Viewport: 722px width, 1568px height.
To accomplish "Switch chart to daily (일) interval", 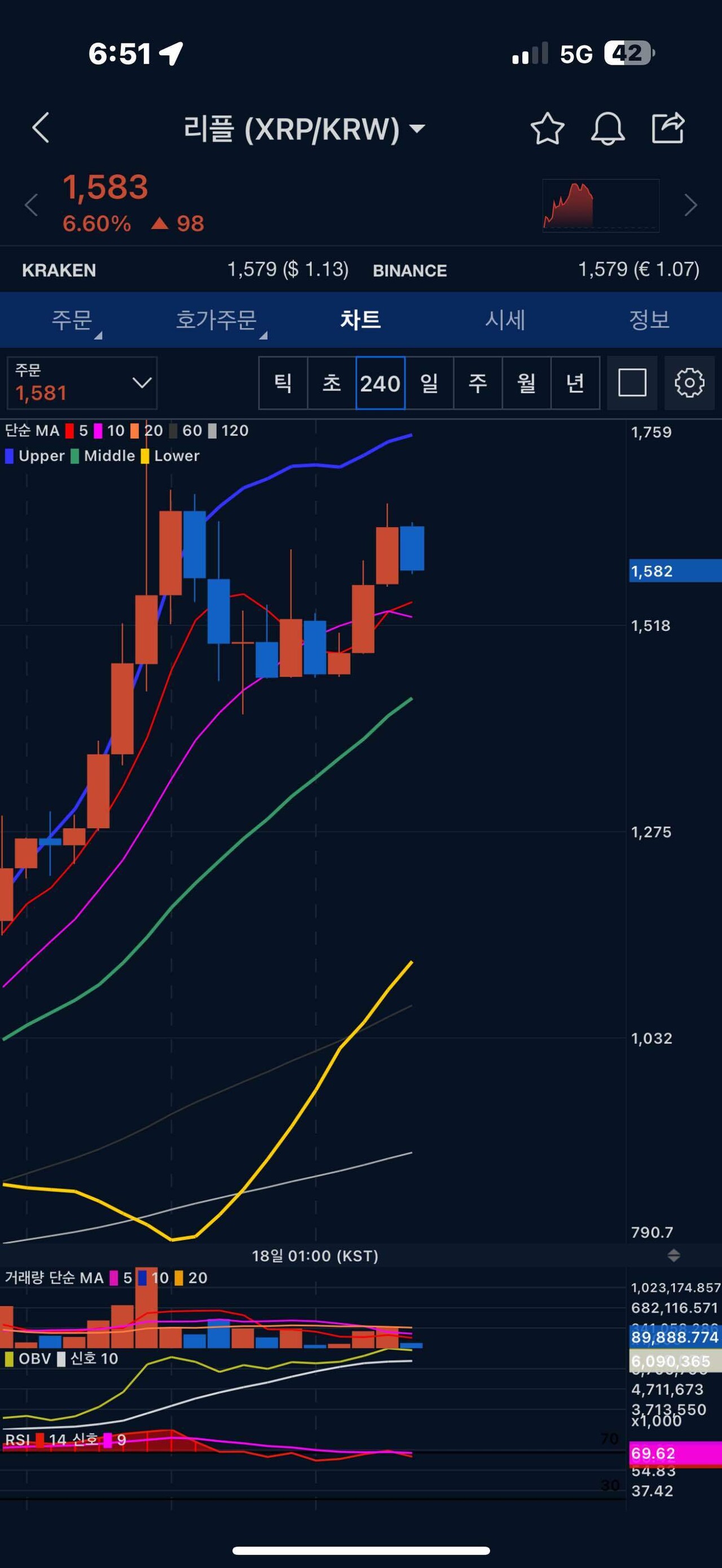I will point(429,383).
